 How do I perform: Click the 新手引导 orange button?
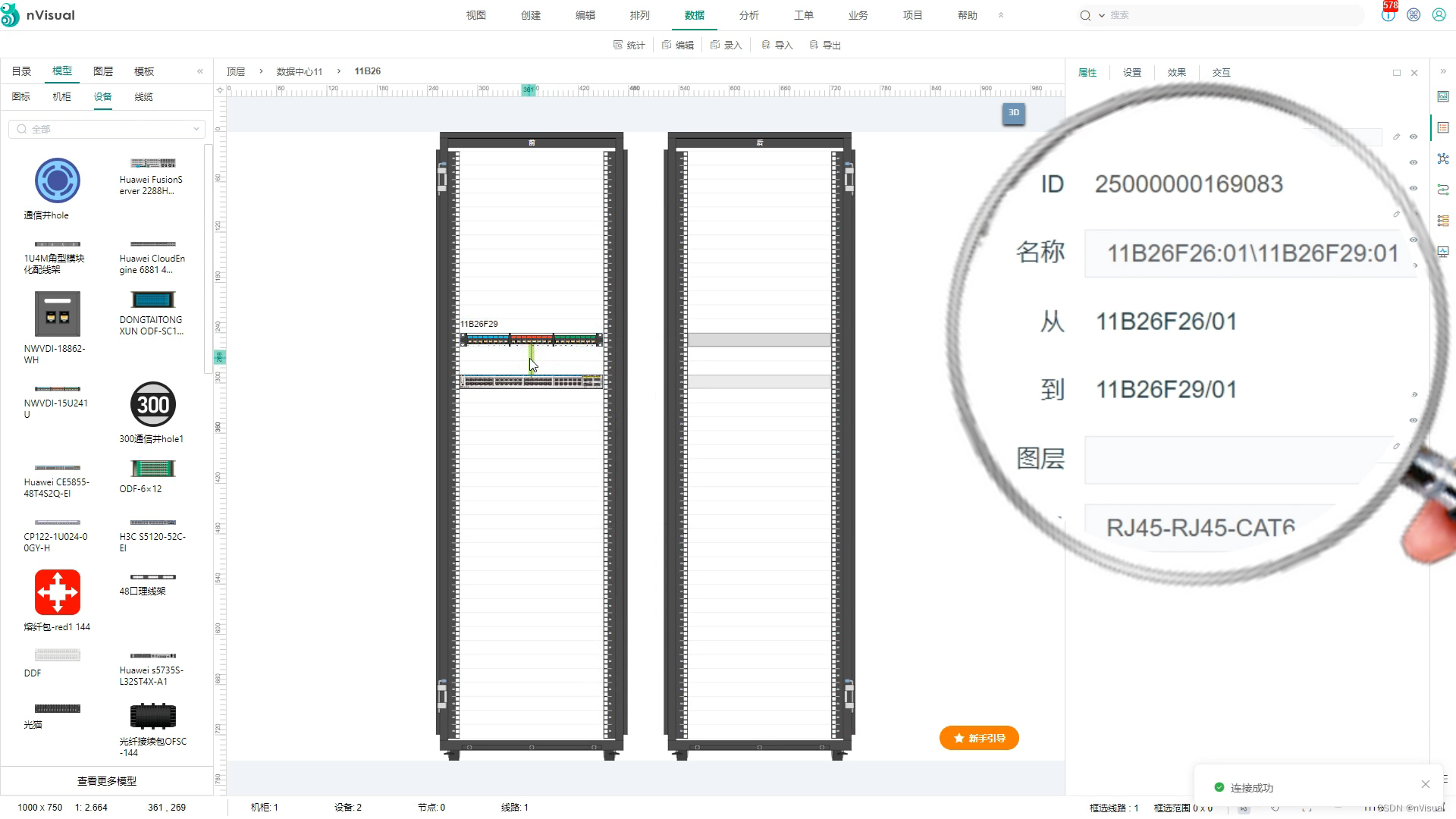[x=979, y=738]
